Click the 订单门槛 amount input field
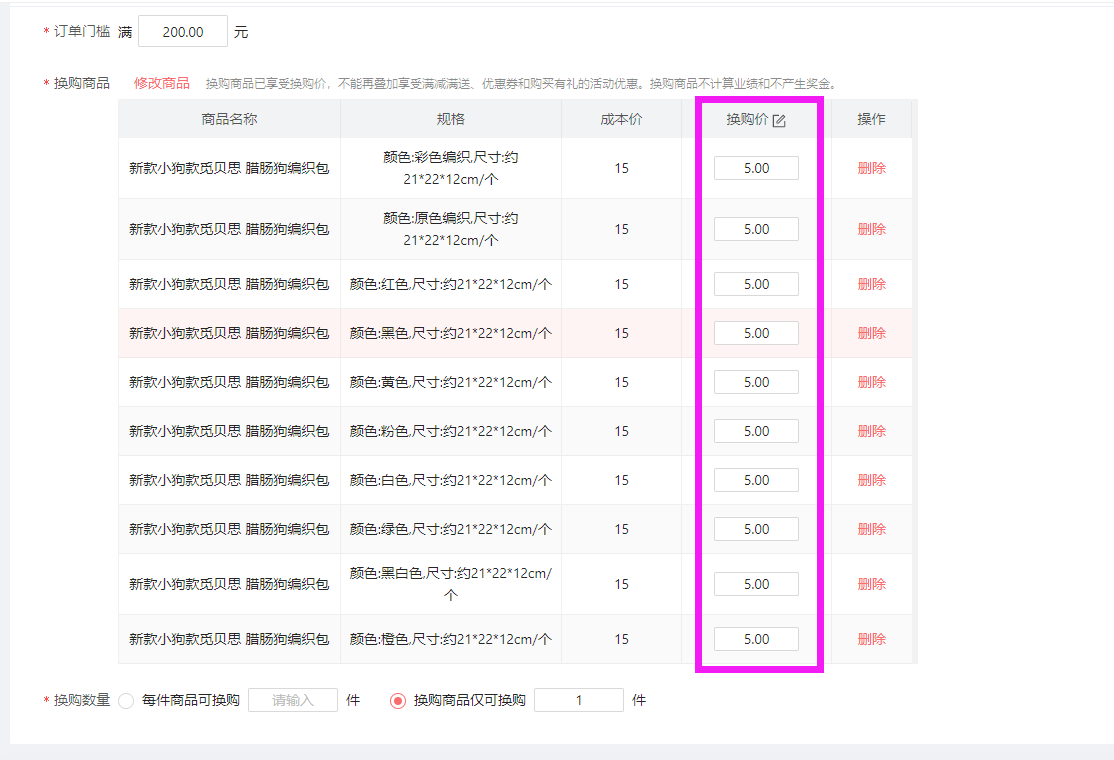This screenshot has height=760, width=1114. pyautogui.click(x=182, y=32)
